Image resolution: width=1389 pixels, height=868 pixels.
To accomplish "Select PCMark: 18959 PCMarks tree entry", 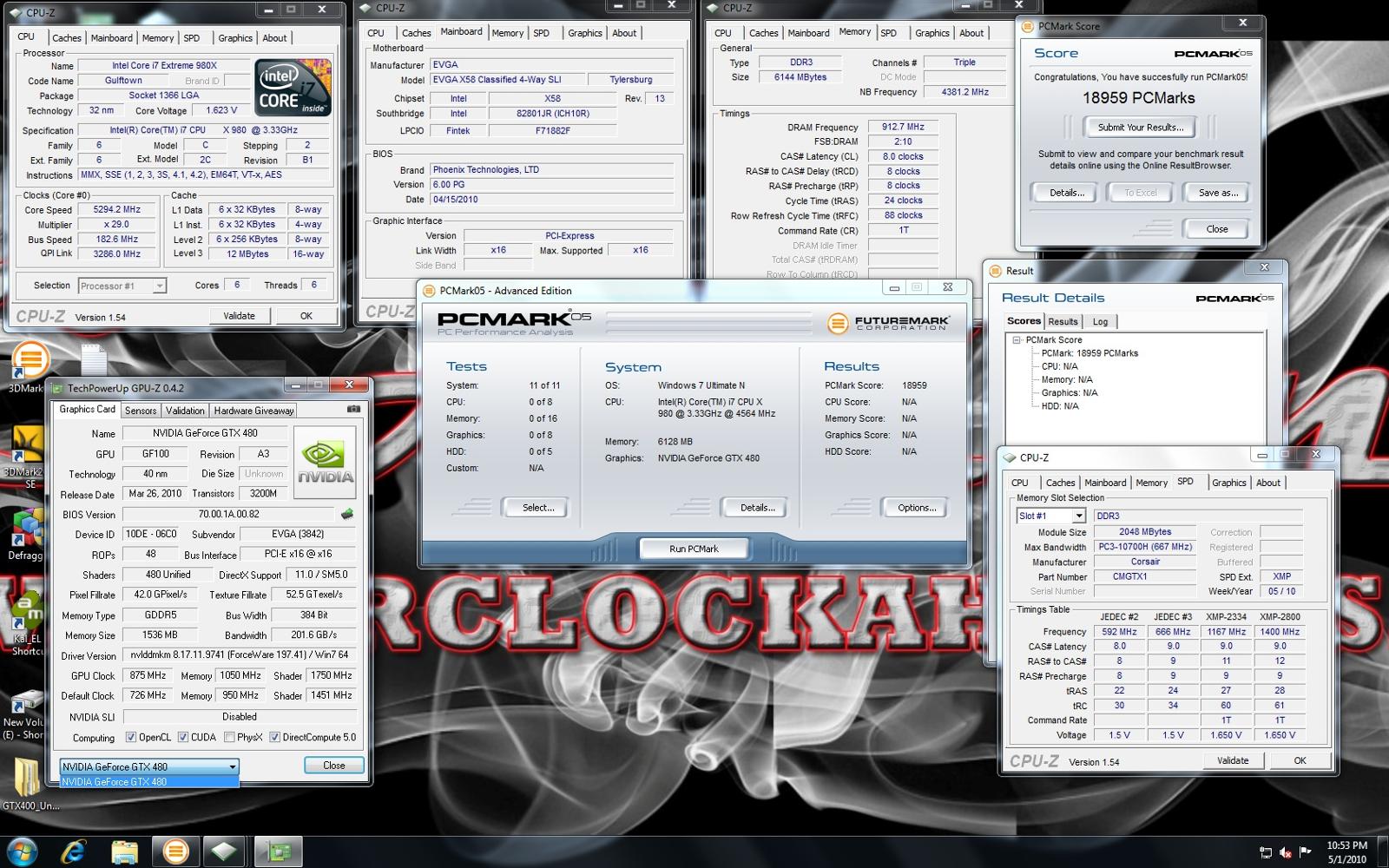I will [x=1089, y=353].
